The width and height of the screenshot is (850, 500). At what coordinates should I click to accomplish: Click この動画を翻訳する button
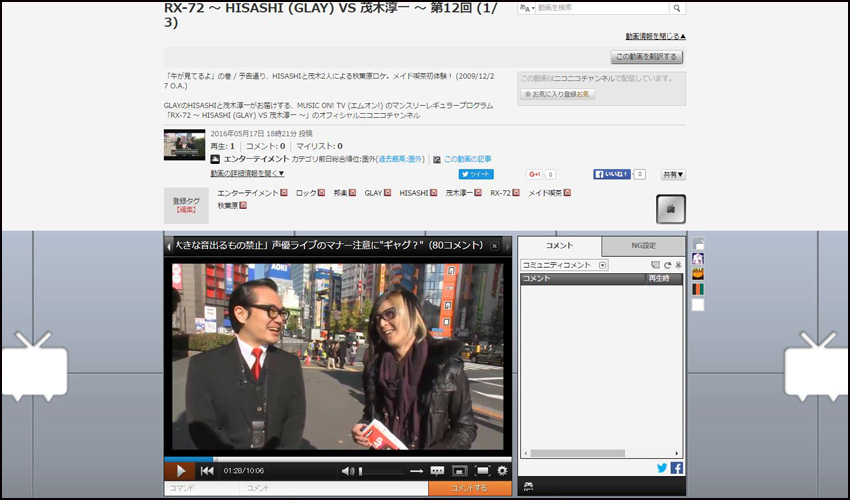tap(646, 57)
